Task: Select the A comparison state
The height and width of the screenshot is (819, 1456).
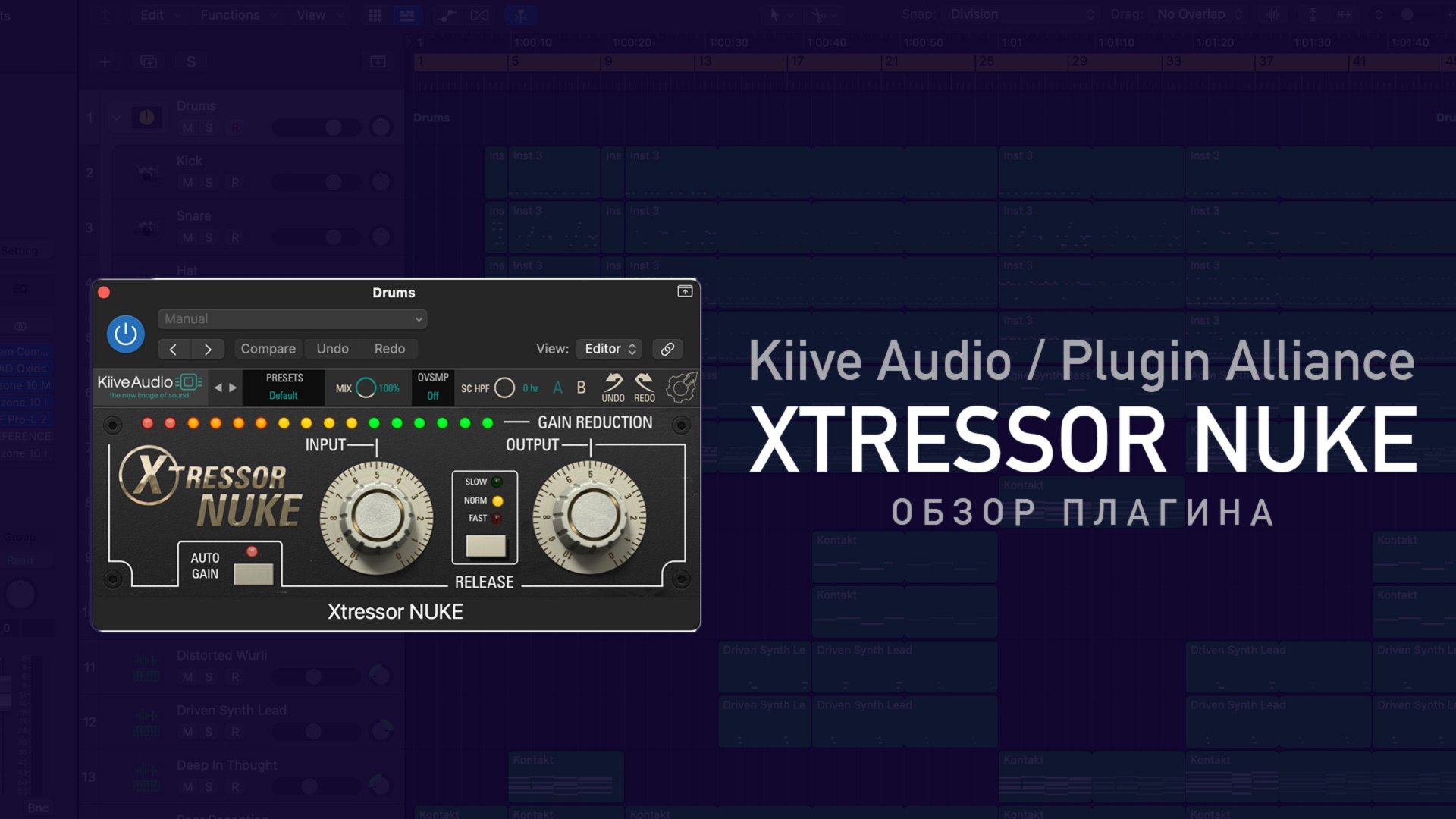Action: click(557, 388)
